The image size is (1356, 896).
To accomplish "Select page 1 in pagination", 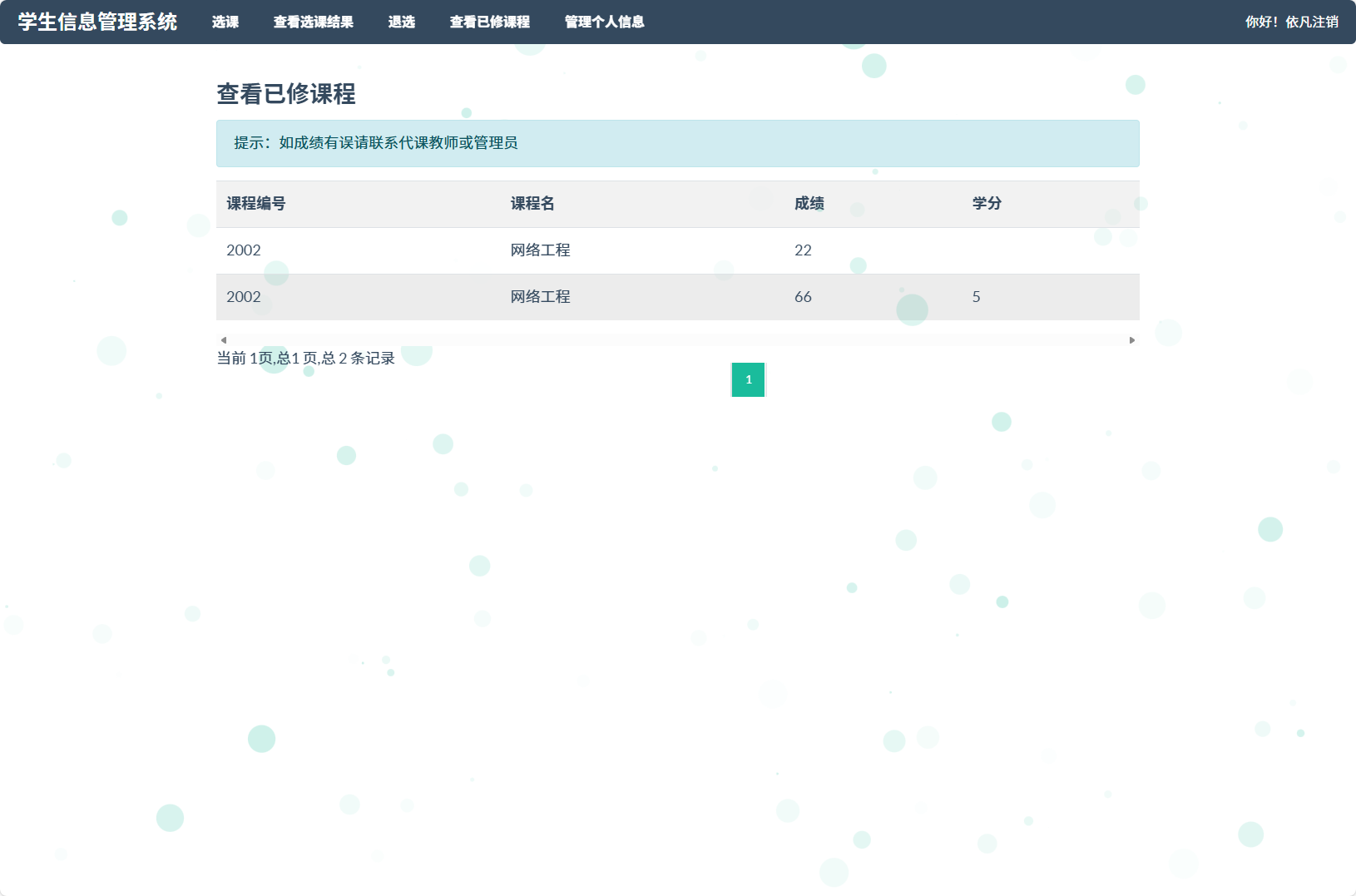I will [748, 379].
